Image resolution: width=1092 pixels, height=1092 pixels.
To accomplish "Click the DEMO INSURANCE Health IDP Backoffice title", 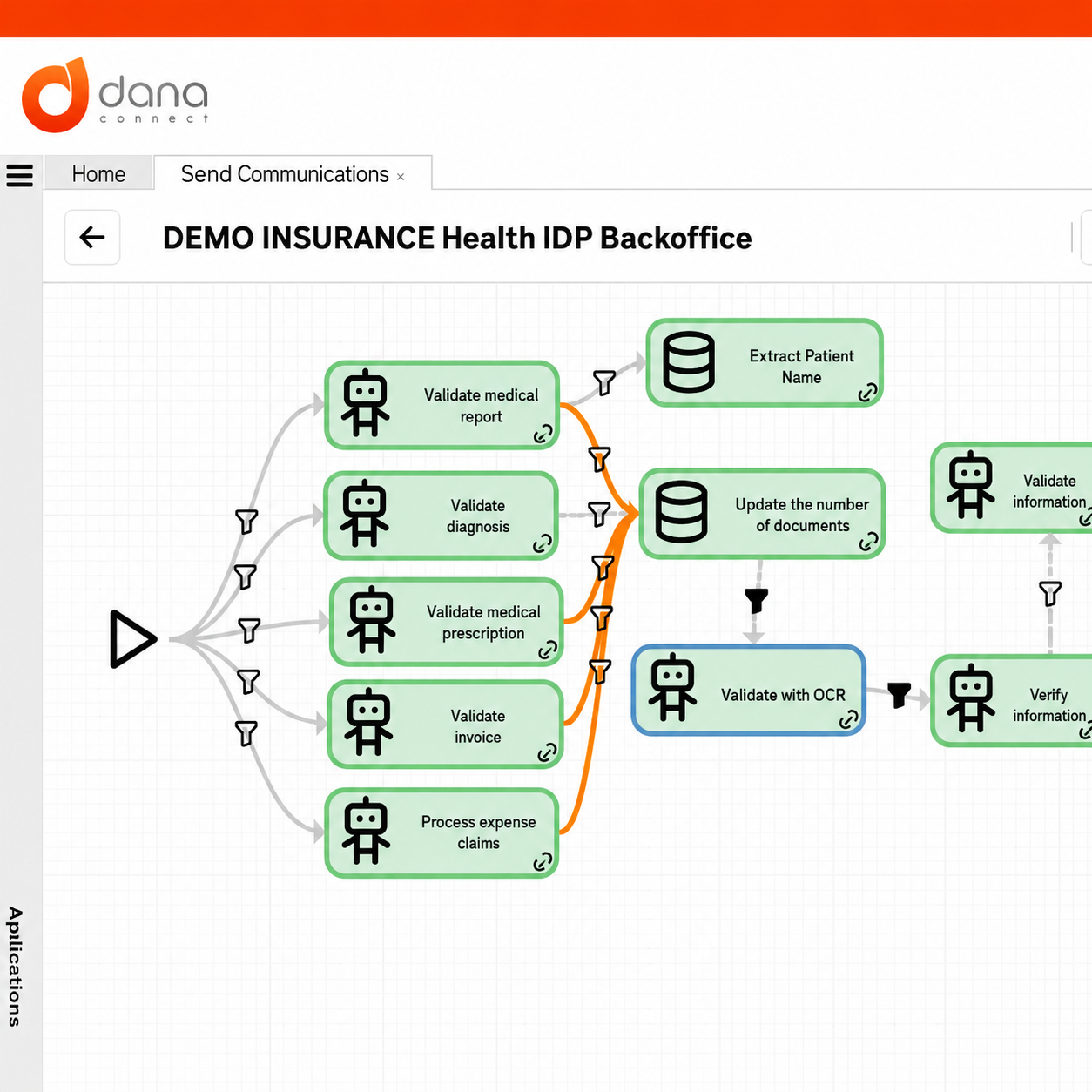I will (457, 238).
